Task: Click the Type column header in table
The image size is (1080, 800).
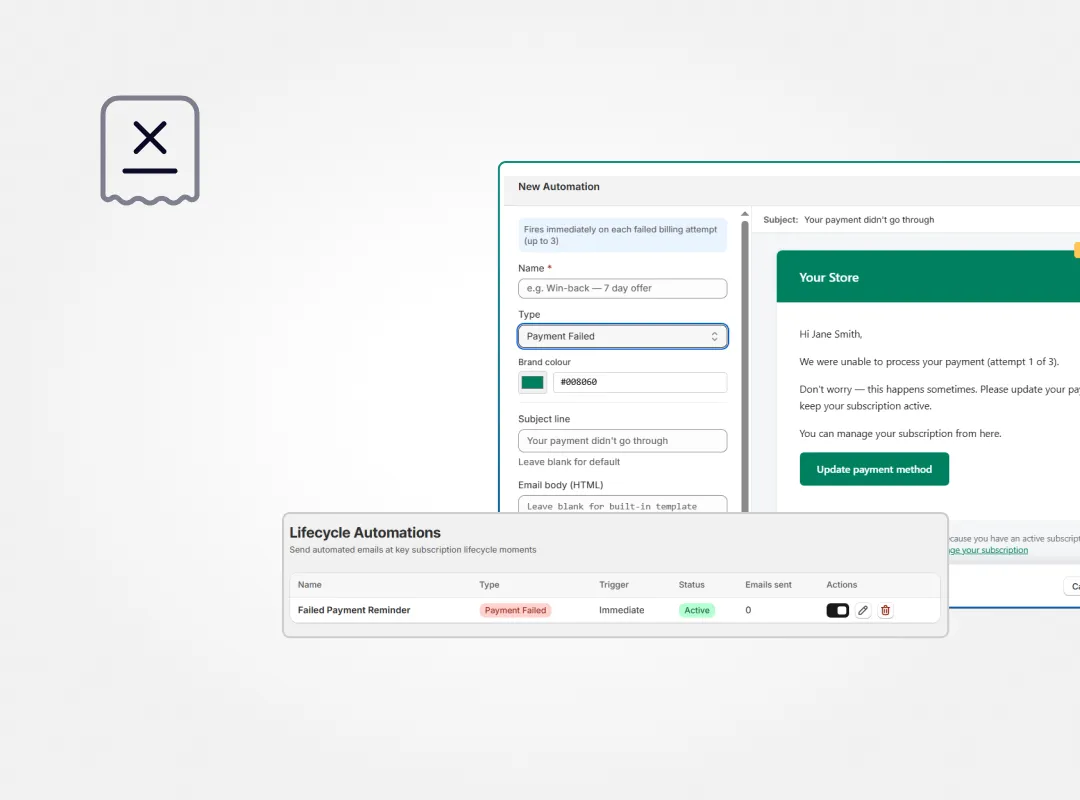Action: [x=489, y=585]
